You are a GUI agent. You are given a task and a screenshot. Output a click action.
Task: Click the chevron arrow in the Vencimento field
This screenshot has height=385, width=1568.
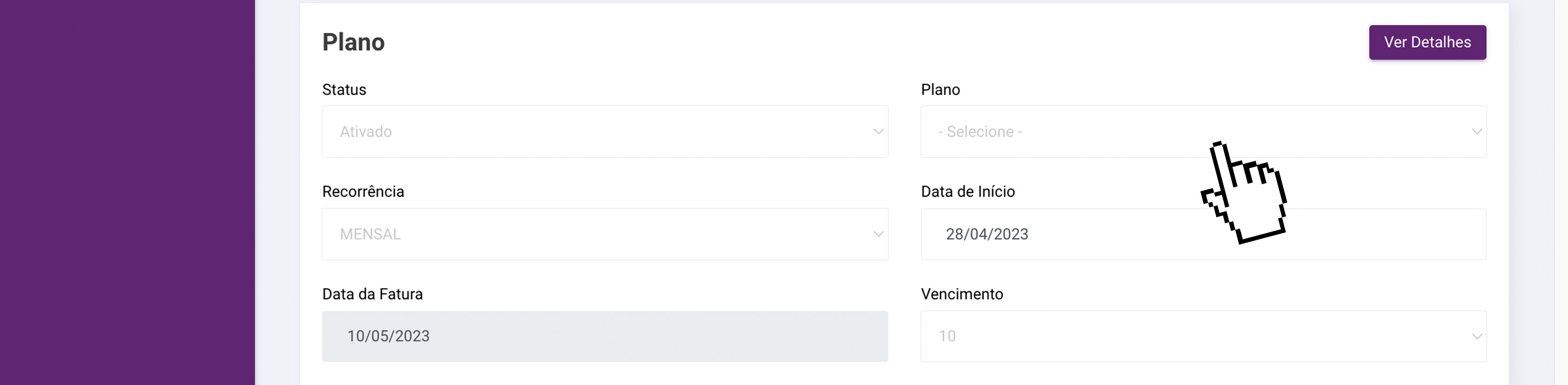click(x=1476, y=336)
